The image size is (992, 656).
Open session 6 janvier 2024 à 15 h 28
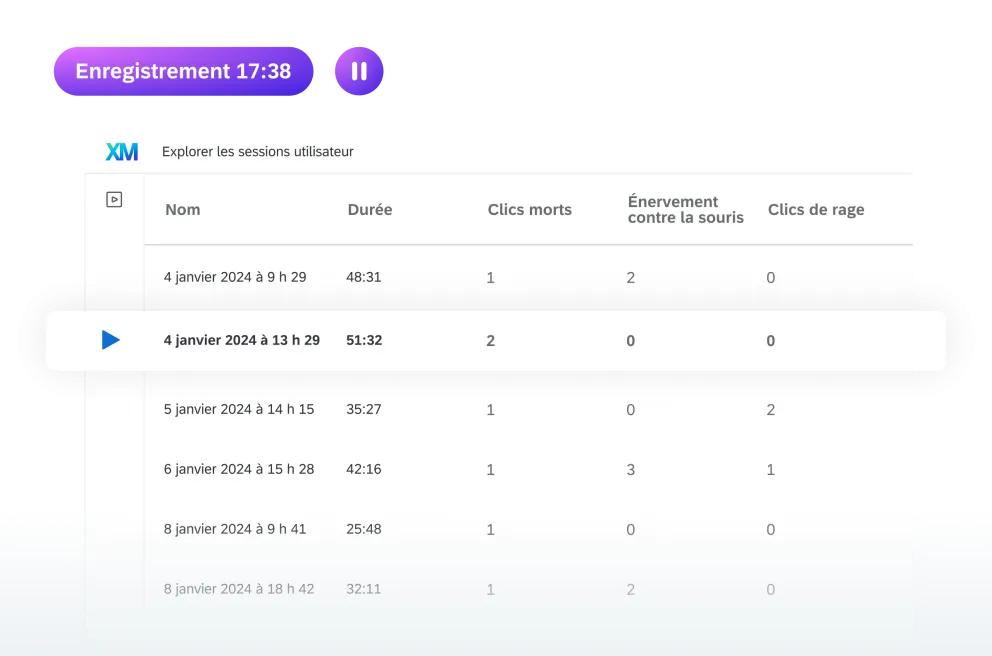click(239, 469)
